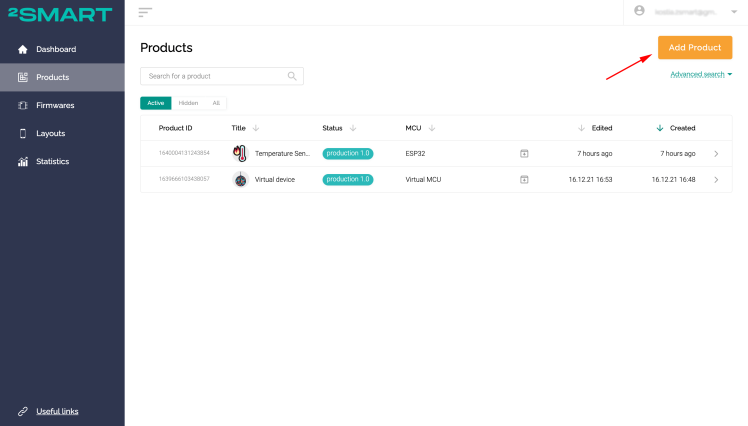The height and width of the screenshot is (426, 748).
Task: Click the Temperature Sensor product thermometer icon
Action: pos(240,153)
